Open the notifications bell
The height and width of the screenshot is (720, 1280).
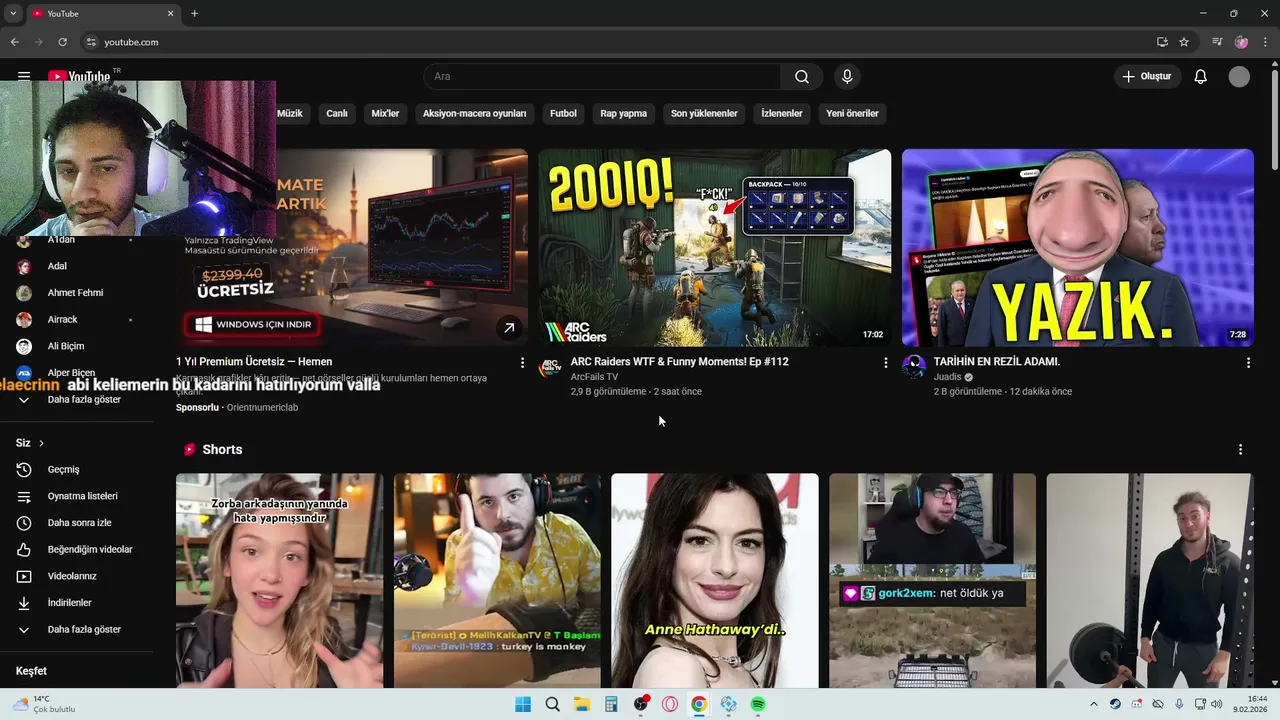1201,77
